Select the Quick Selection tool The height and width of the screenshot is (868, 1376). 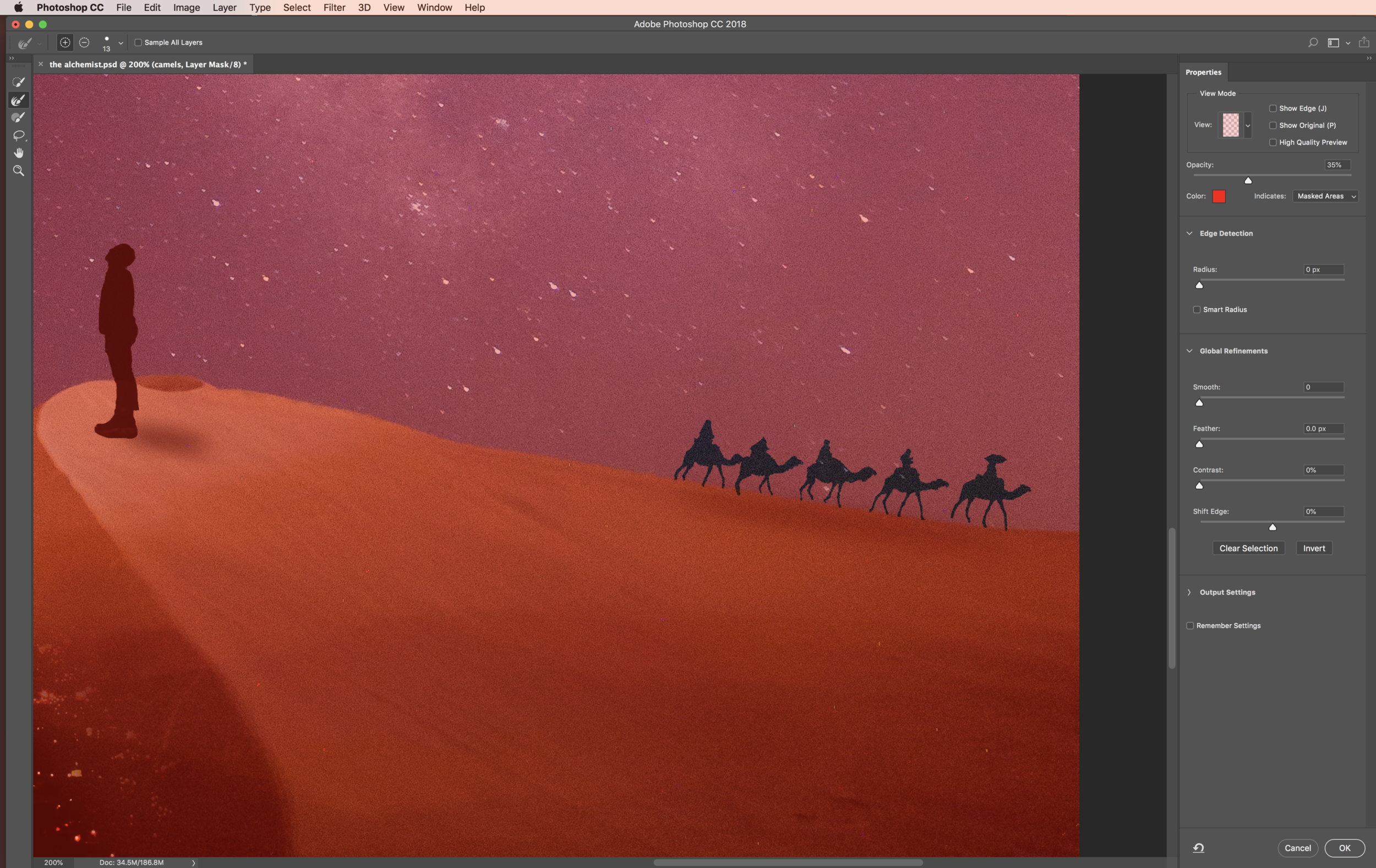[x=18, y=82]
